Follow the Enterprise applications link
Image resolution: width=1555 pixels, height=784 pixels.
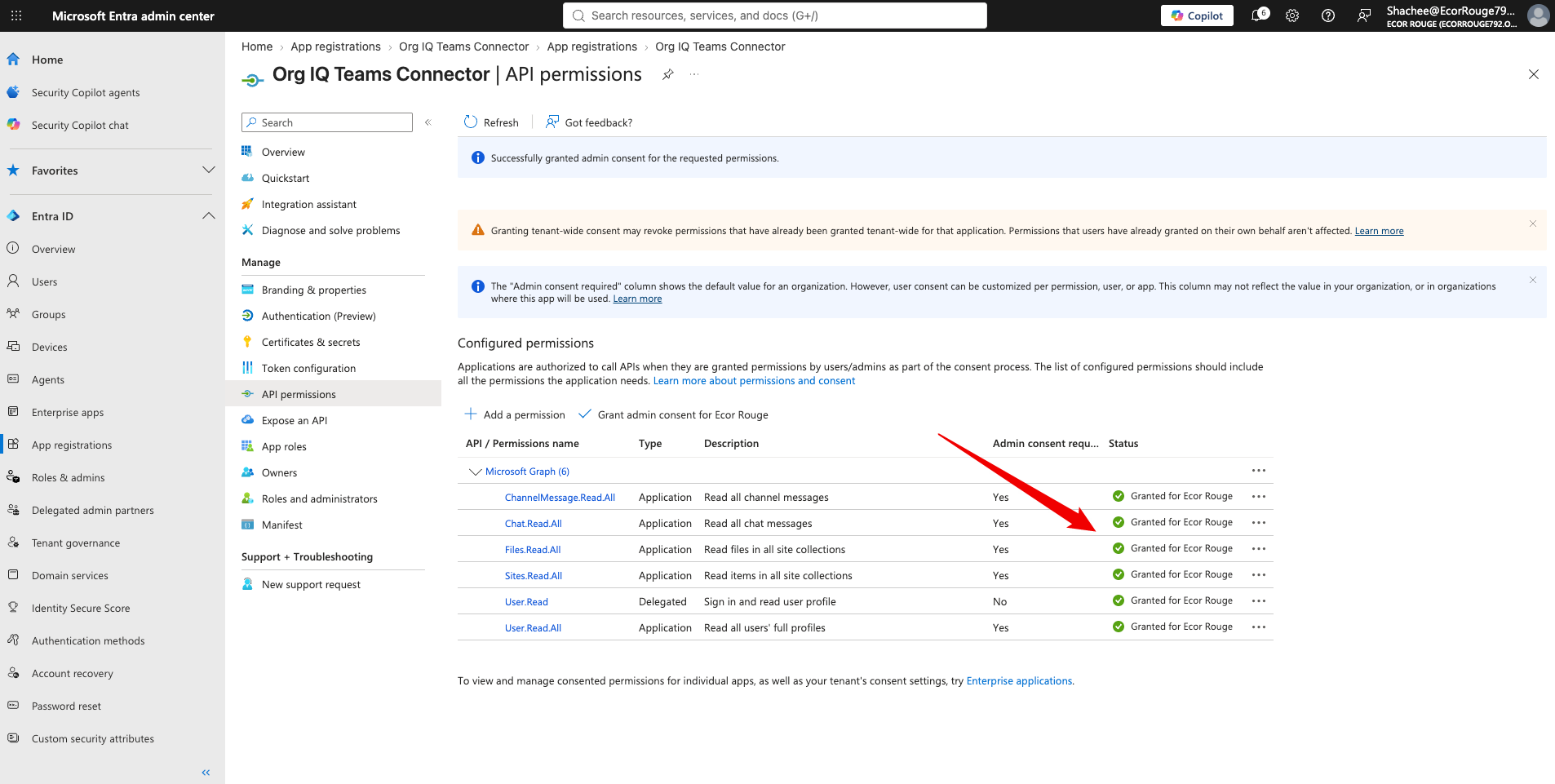tap(1019, 681)
